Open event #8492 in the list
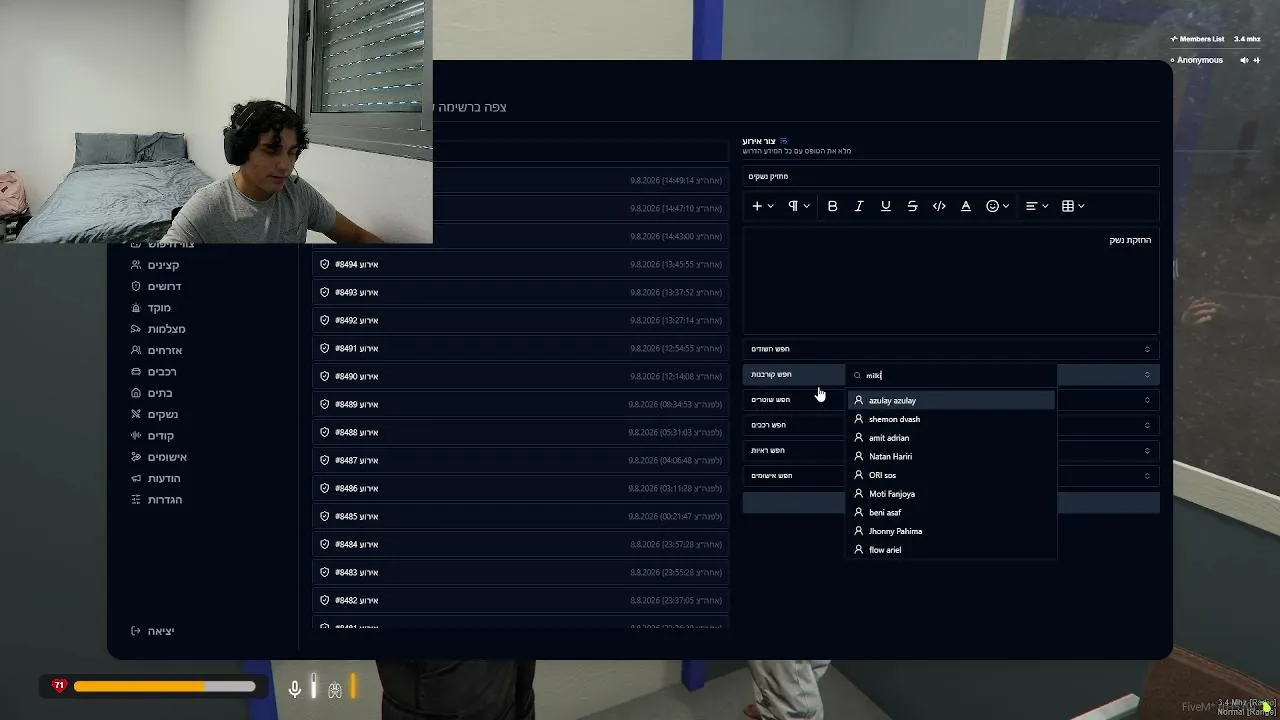Image resolution: width=1280 pixels, height=720 pixels. click(521, 320)
